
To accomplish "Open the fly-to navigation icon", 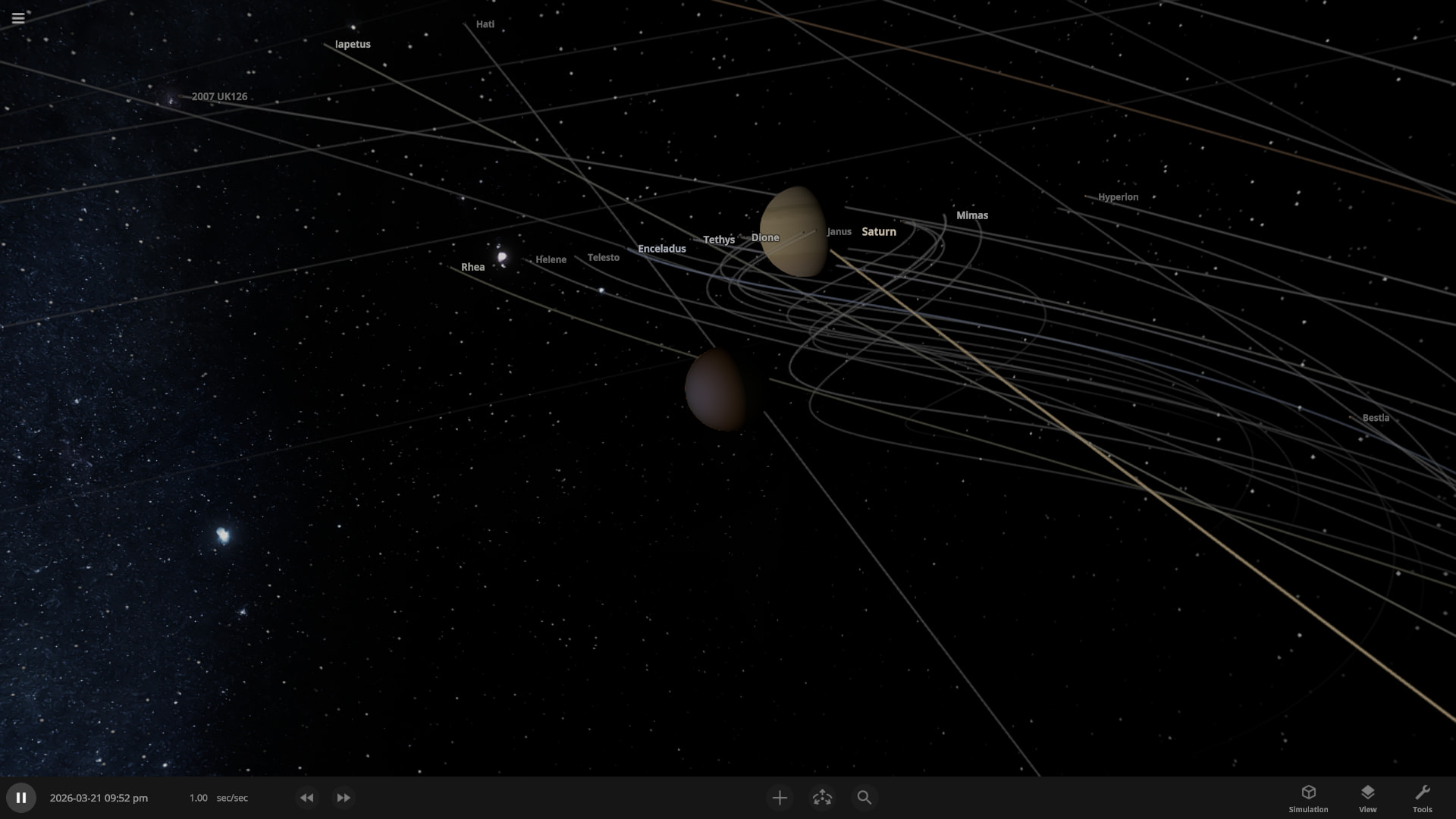I will [x=822, y=798].
